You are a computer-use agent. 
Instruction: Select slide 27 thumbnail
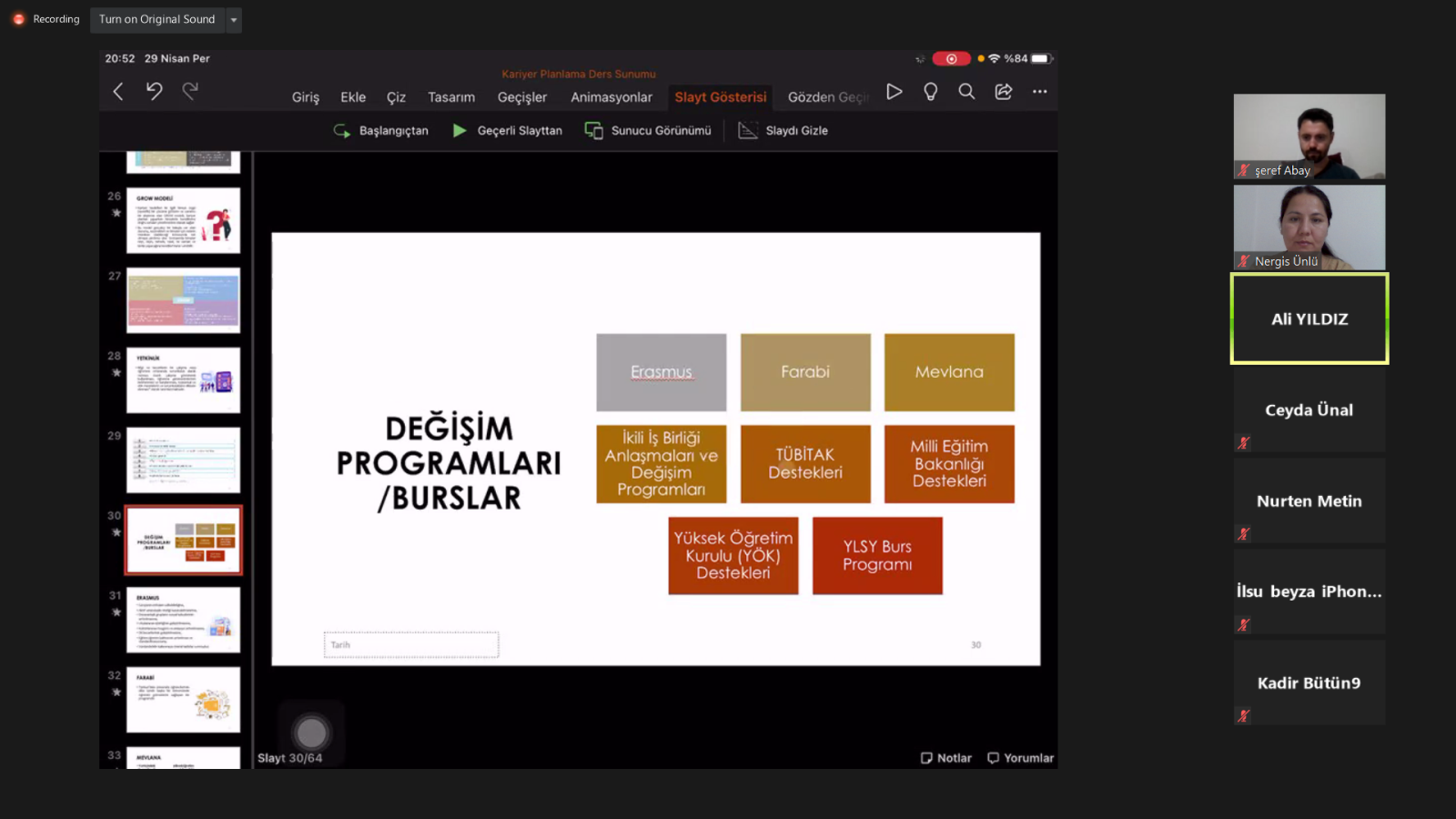click(x=183, y=300)
